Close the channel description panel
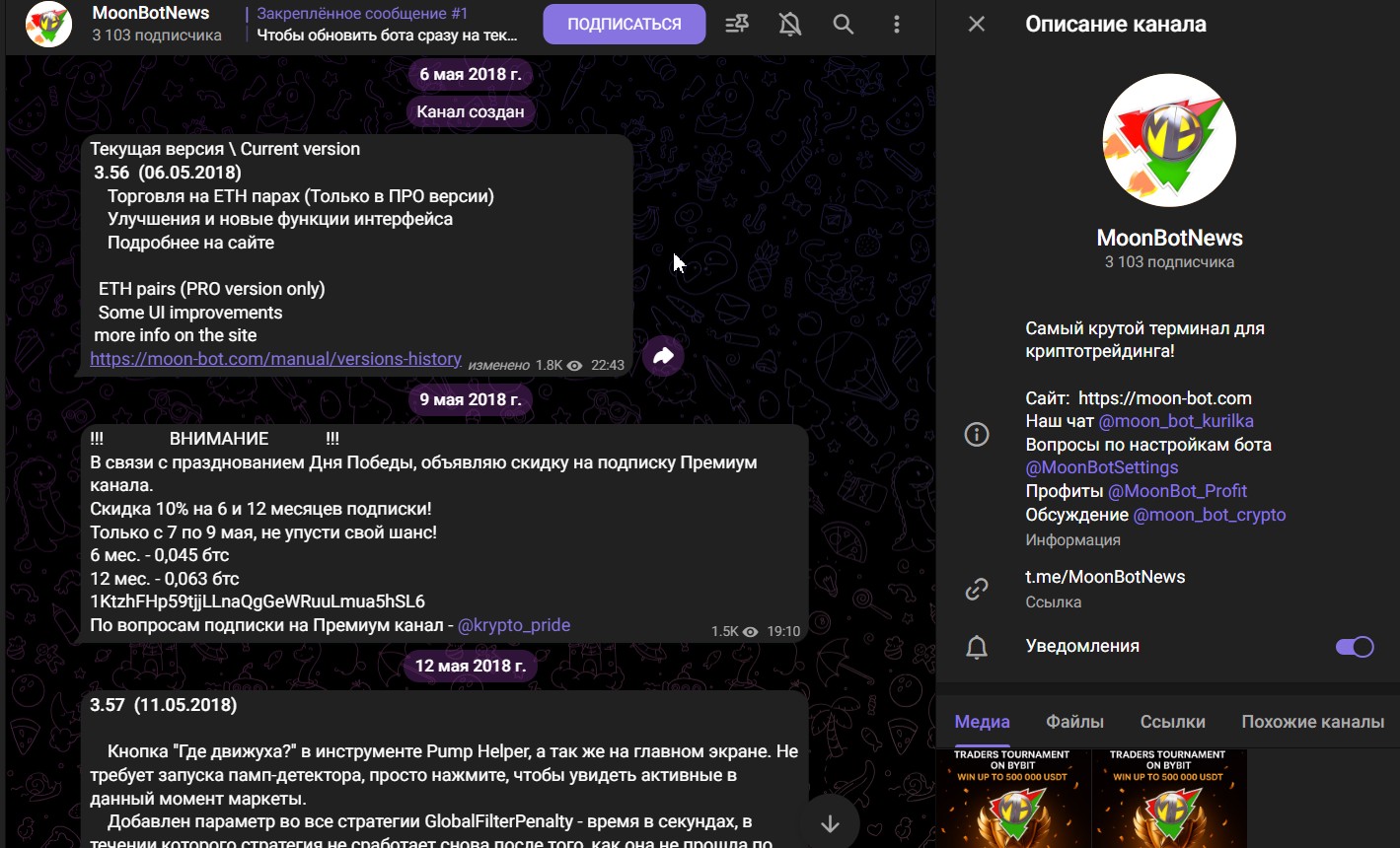 977,24
